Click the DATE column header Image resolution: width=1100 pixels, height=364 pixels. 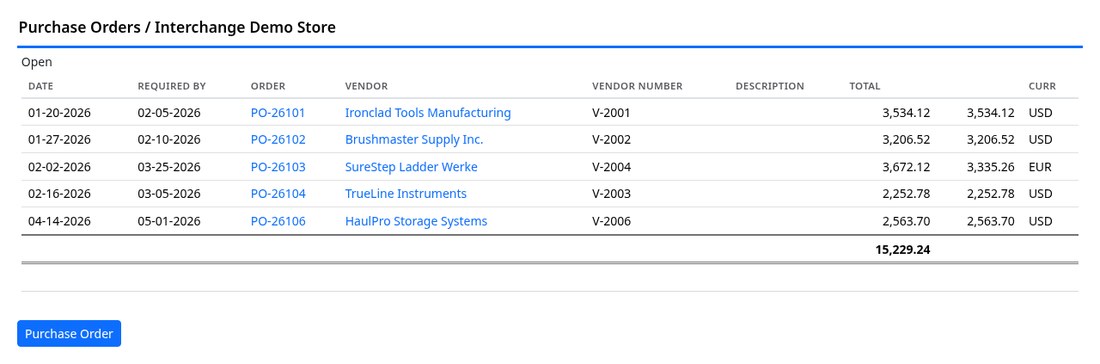coord(41,86)
